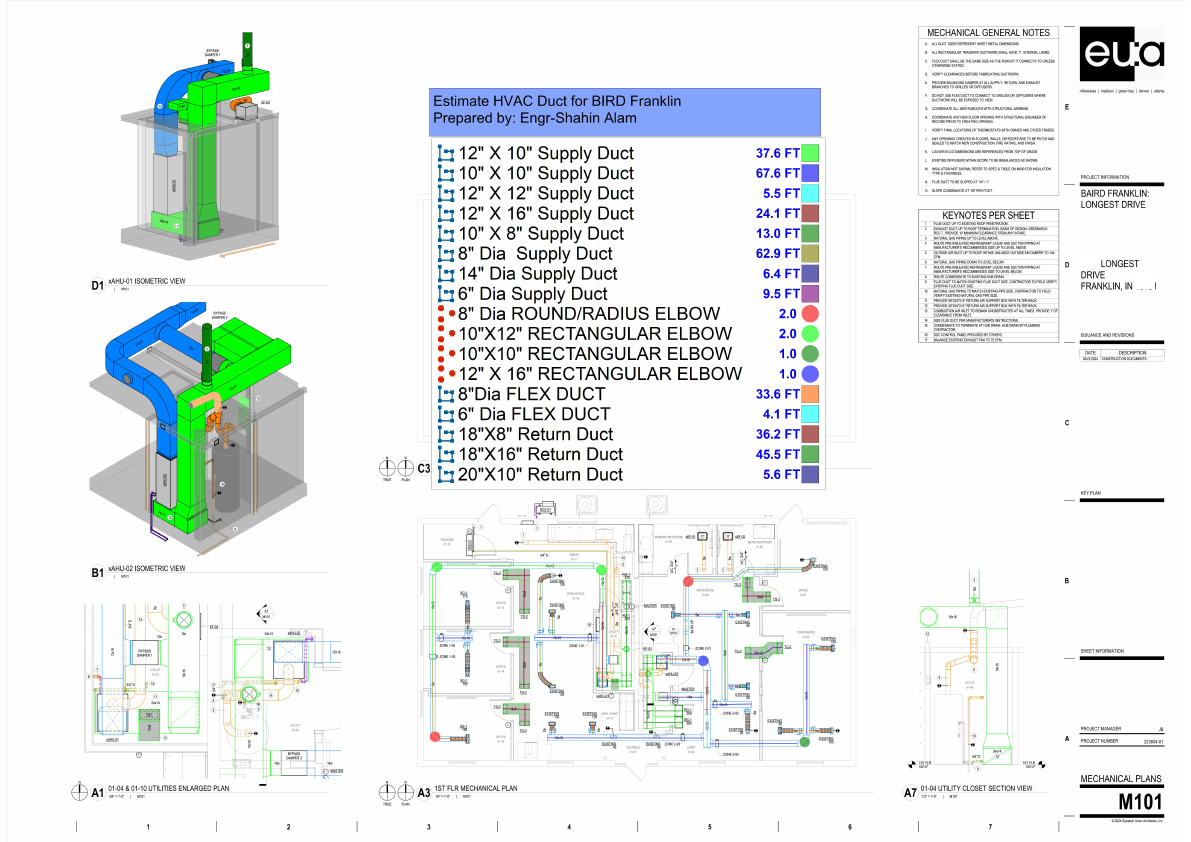1191x842 pixels.
Task: Click the 8" Dia FLEX DUCT legend icon
Action: 445,393
